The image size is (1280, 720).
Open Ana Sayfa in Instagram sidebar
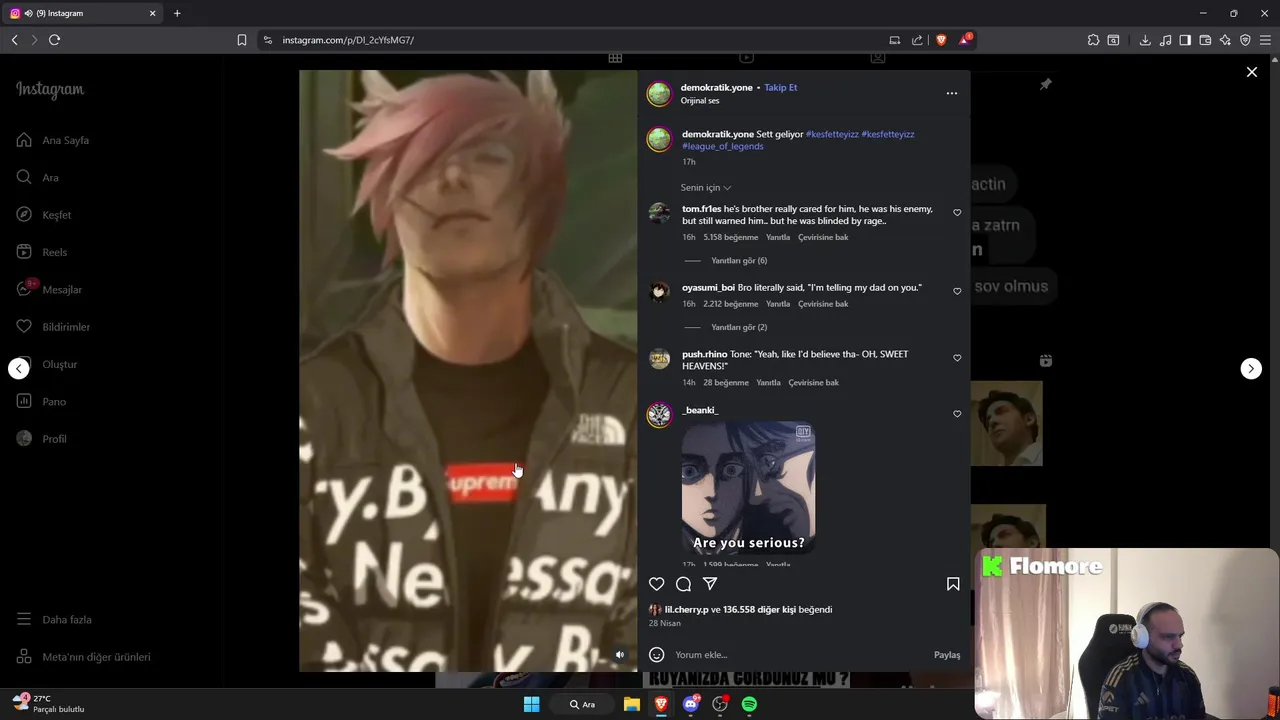point(53,140)
